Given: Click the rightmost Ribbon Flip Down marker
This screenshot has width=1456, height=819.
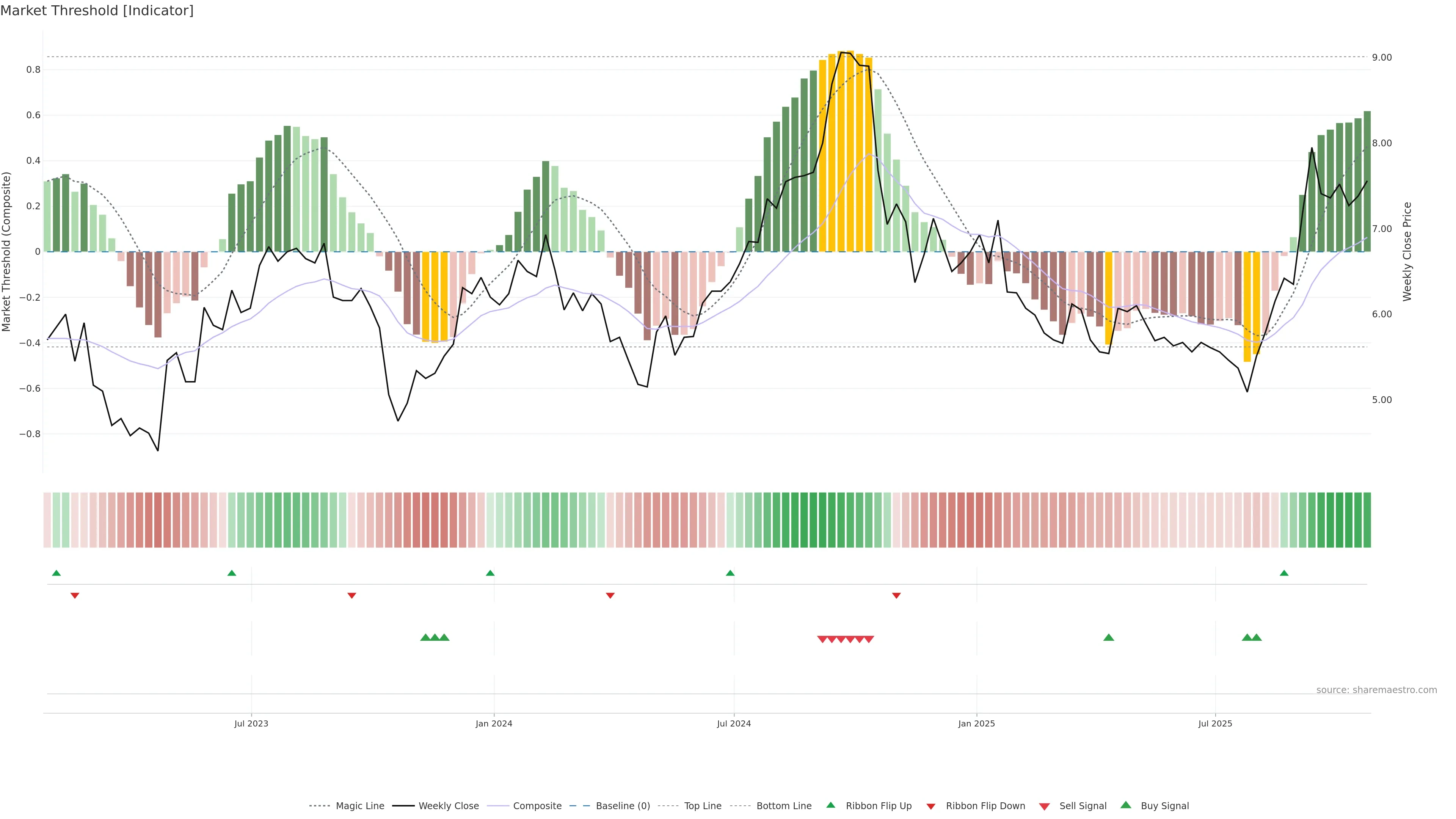Looking at the screenshot, I should point(896,595).
